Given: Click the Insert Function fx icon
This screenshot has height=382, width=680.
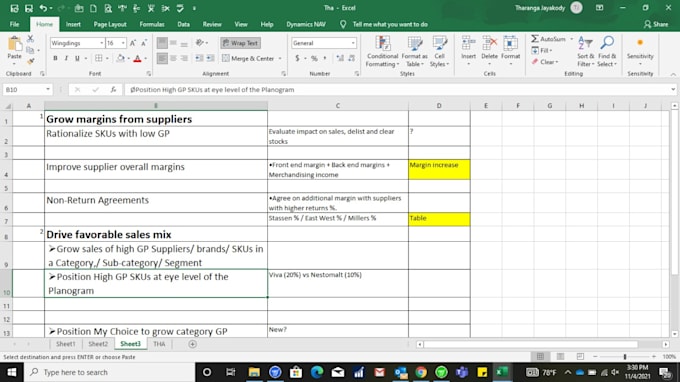Looking at the screenshot, I should (x=113, y=90).
